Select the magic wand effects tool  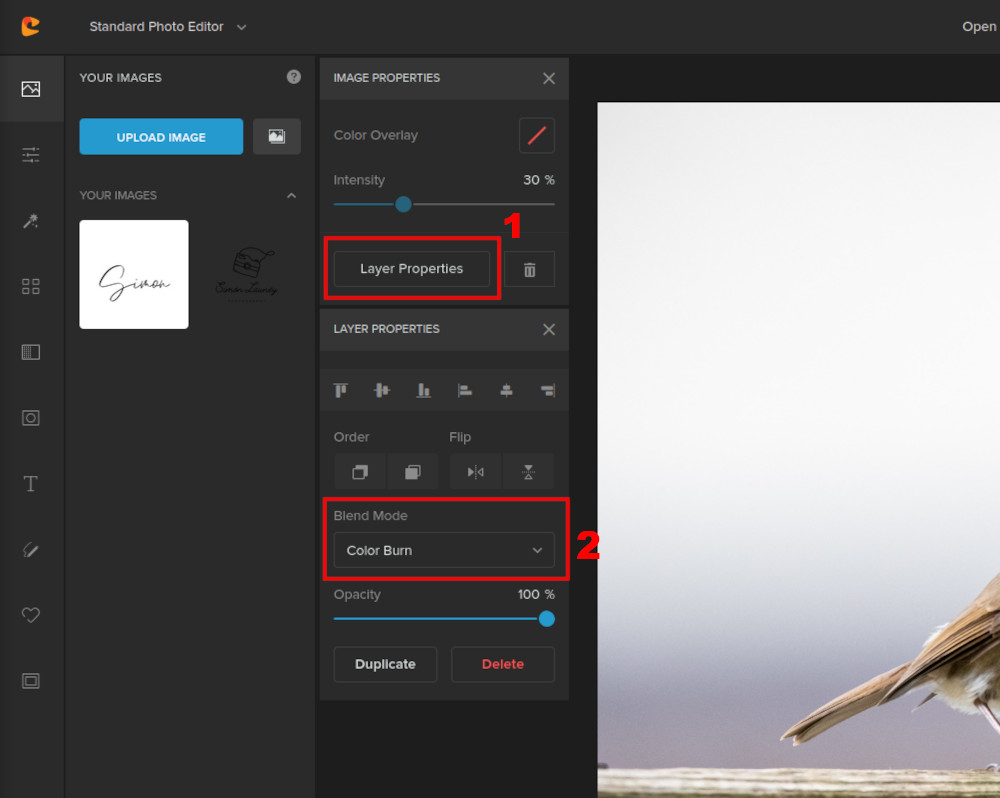point(31,221)
